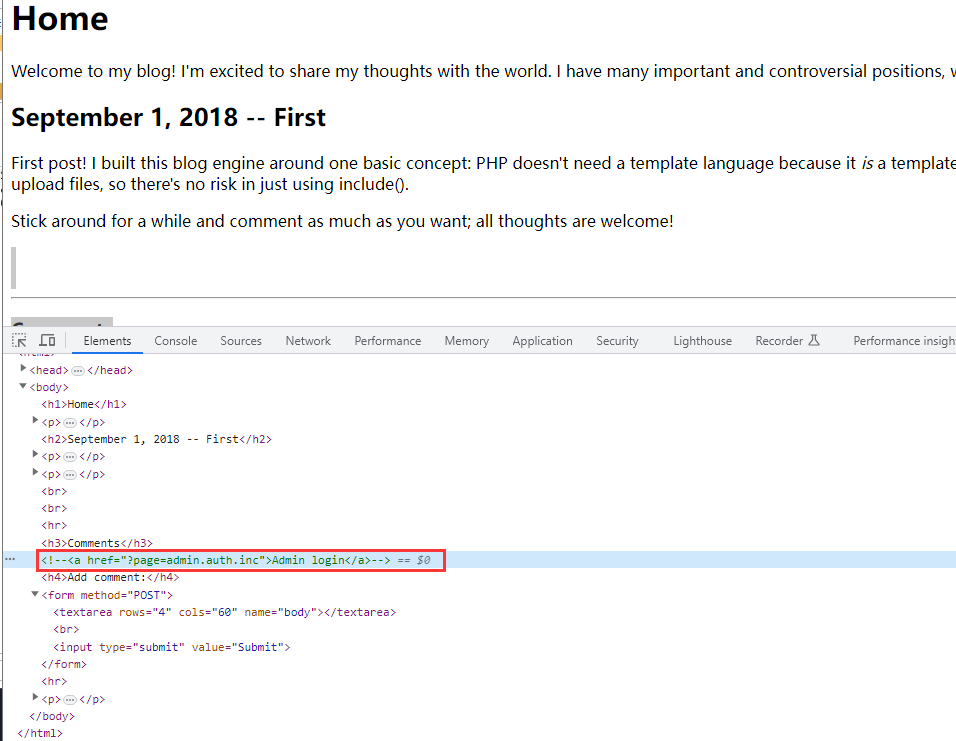This screenshot has height=741, width=956.
Task: Open the Application tab
Action: coord(542,341)
